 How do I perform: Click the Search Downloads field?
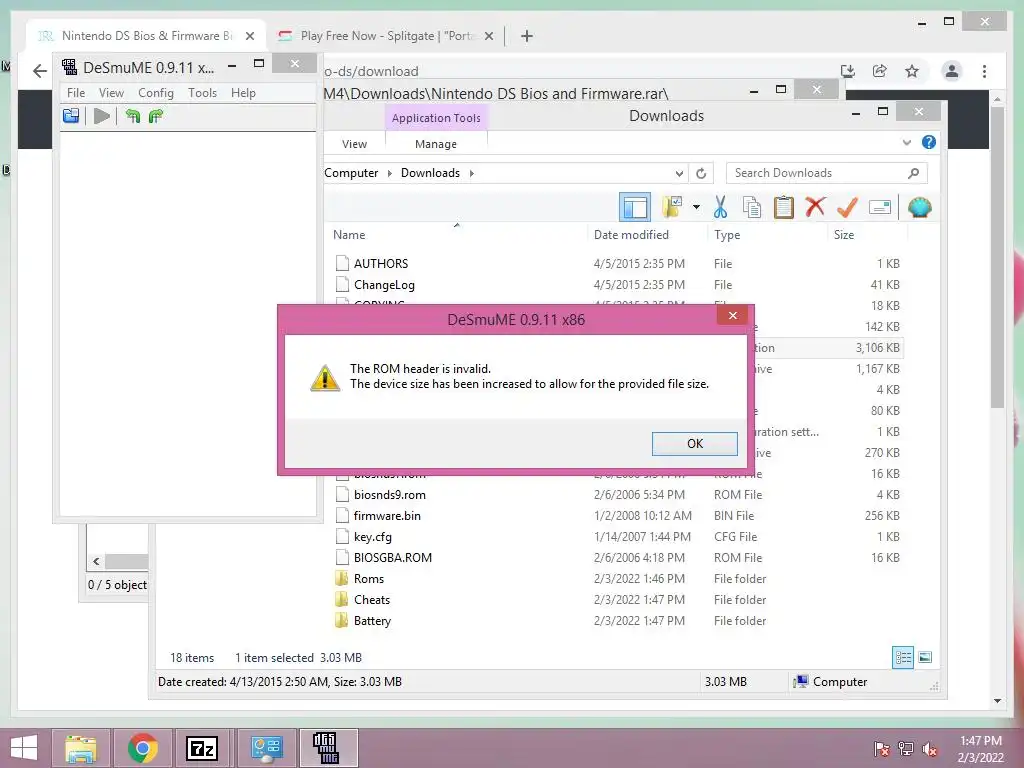[x=826, y=173]
